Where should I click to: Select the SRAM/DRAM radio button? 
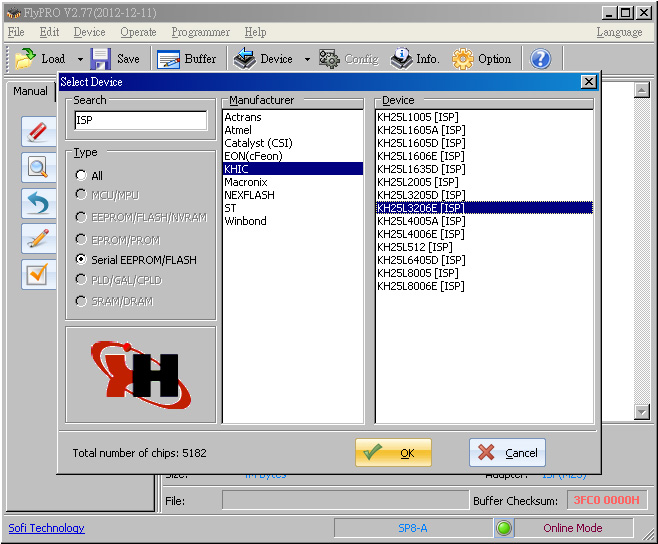81,301
